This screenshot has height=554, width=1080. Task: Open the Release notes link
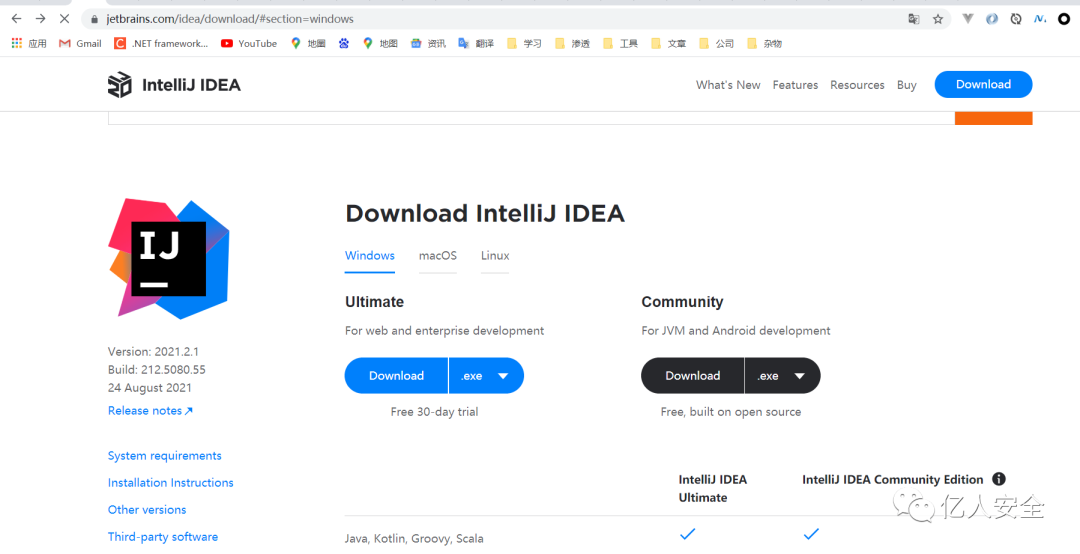click(150, 411)
